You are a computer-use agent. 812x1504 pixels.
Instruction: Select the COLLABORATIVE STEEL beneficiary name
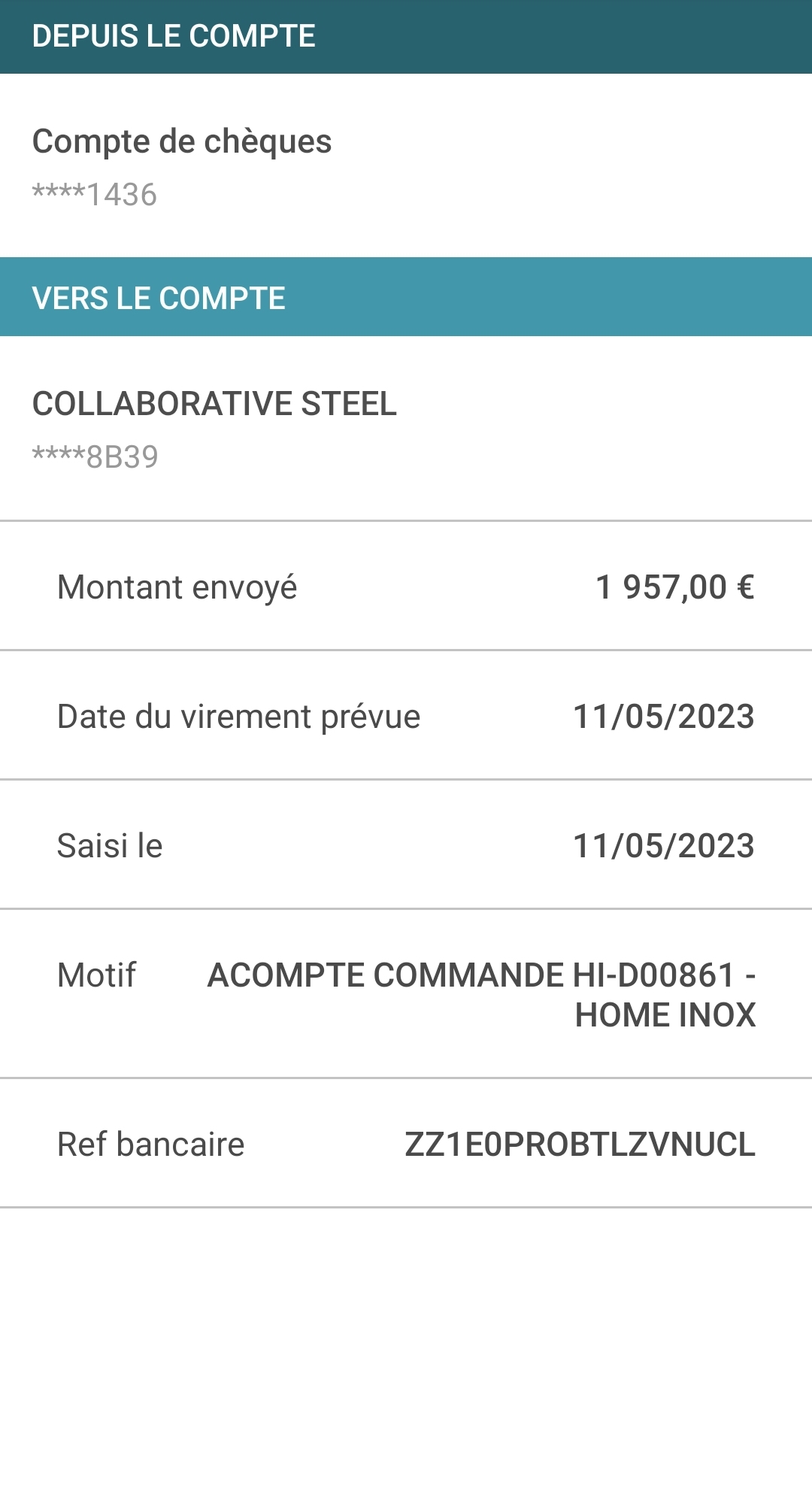[x=214, y=404]
